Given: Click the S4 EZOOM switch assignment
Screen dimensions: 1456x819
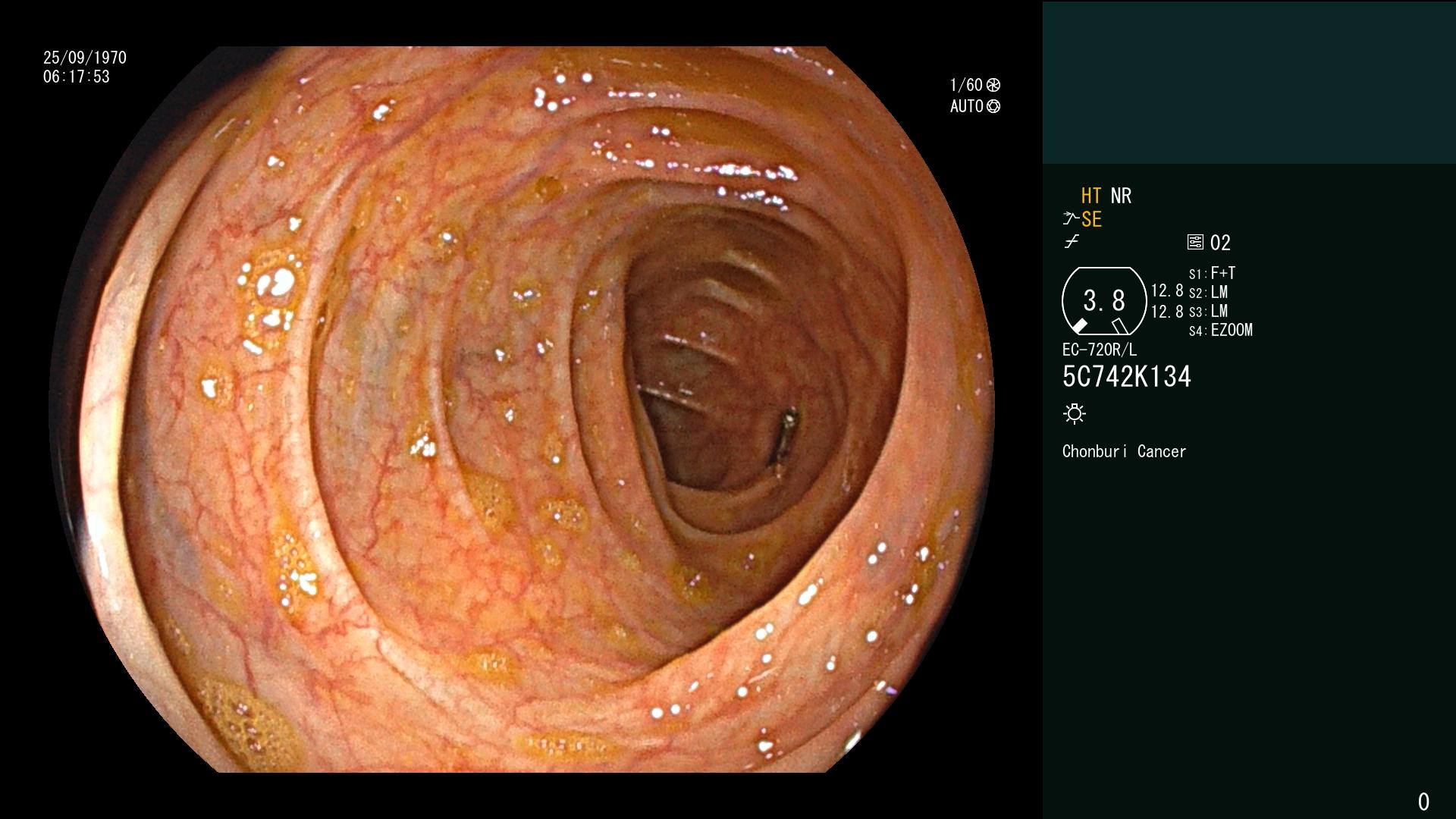Looking at the screenshot, I should [1221, 330].
